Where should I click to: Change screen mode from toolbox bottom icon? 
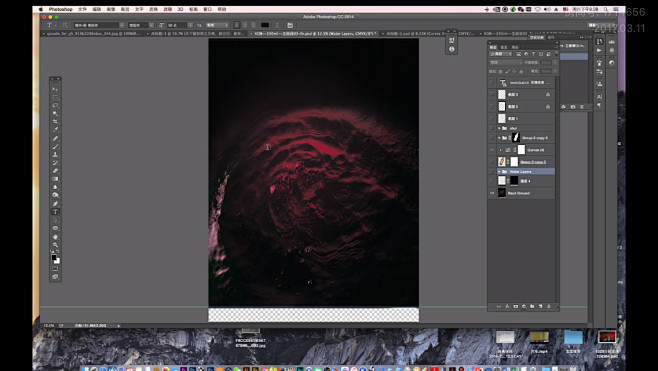coord(55,277)
